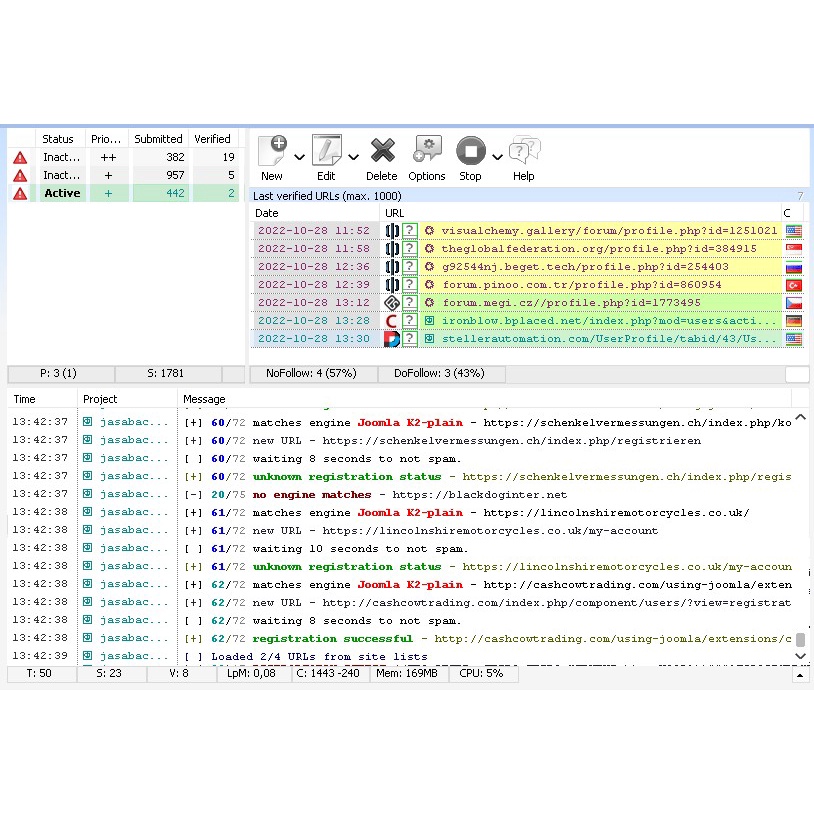814x814 pixels.
Task: Click the Verified column header
Action: (213, 138)
